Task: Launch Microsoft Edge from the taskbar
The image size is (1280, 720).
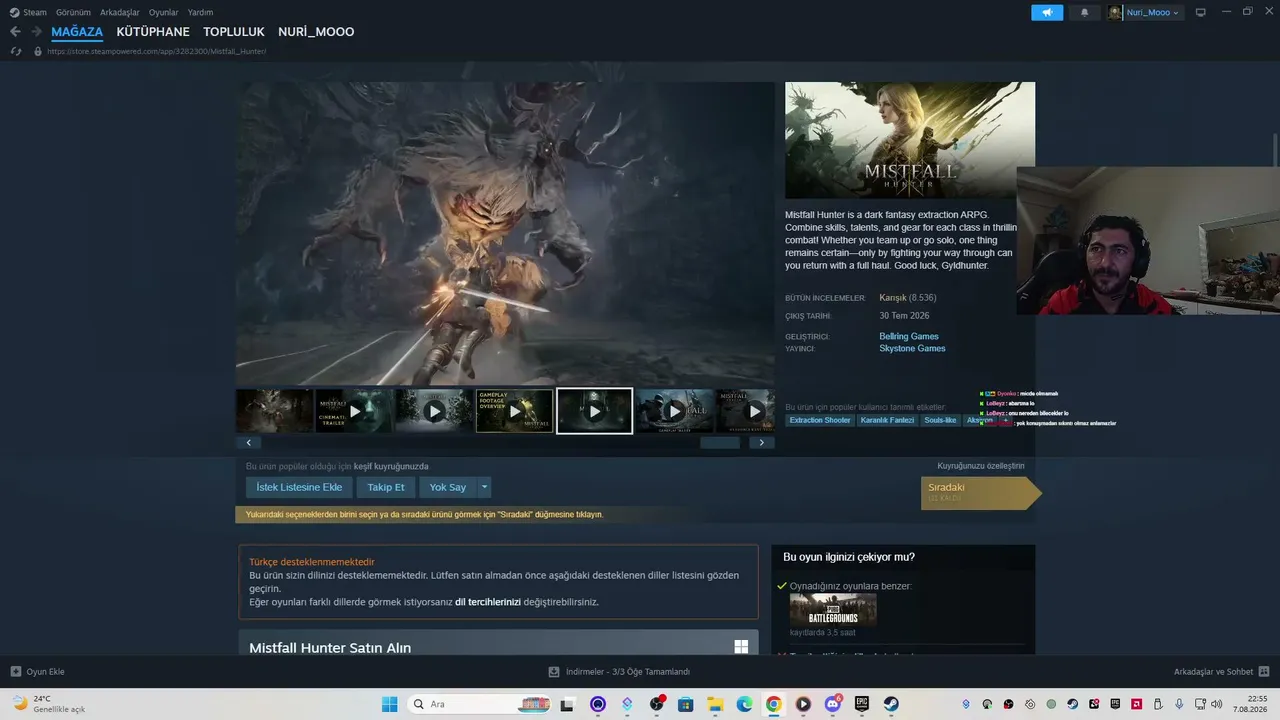Action: tap(745, 704)
